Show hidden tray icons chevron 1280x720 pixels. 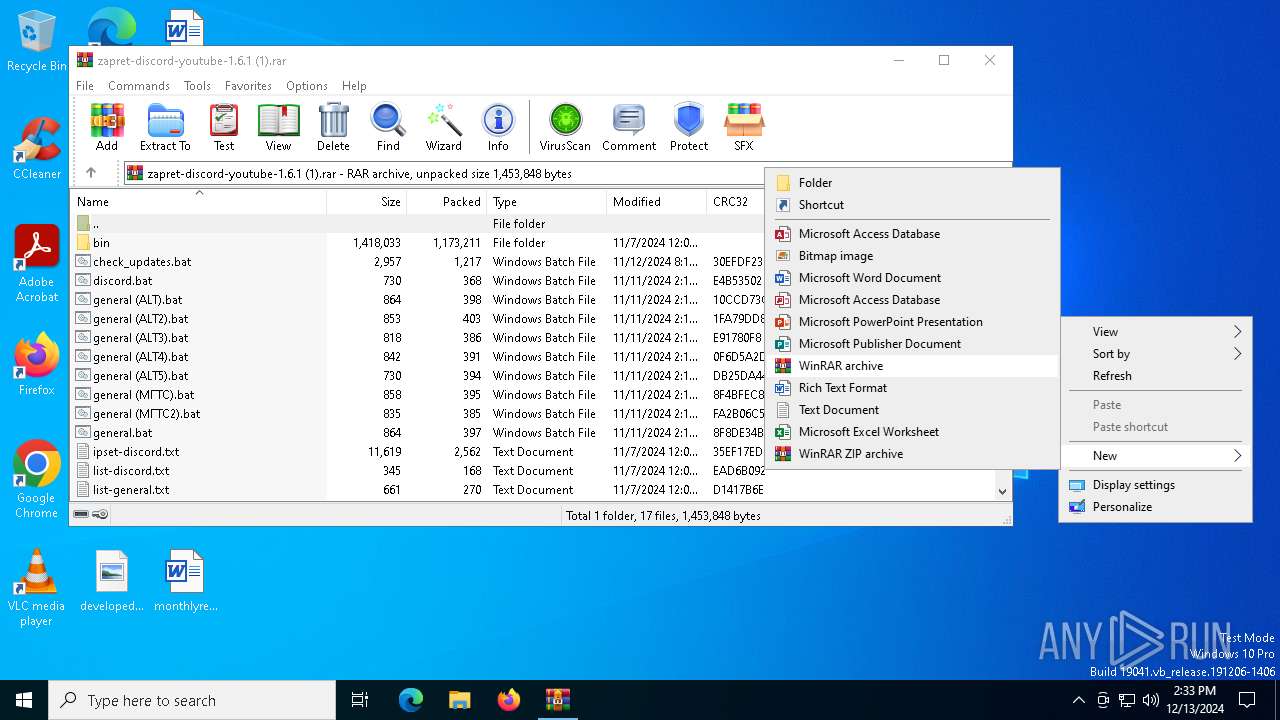[x=1078, y=700]
